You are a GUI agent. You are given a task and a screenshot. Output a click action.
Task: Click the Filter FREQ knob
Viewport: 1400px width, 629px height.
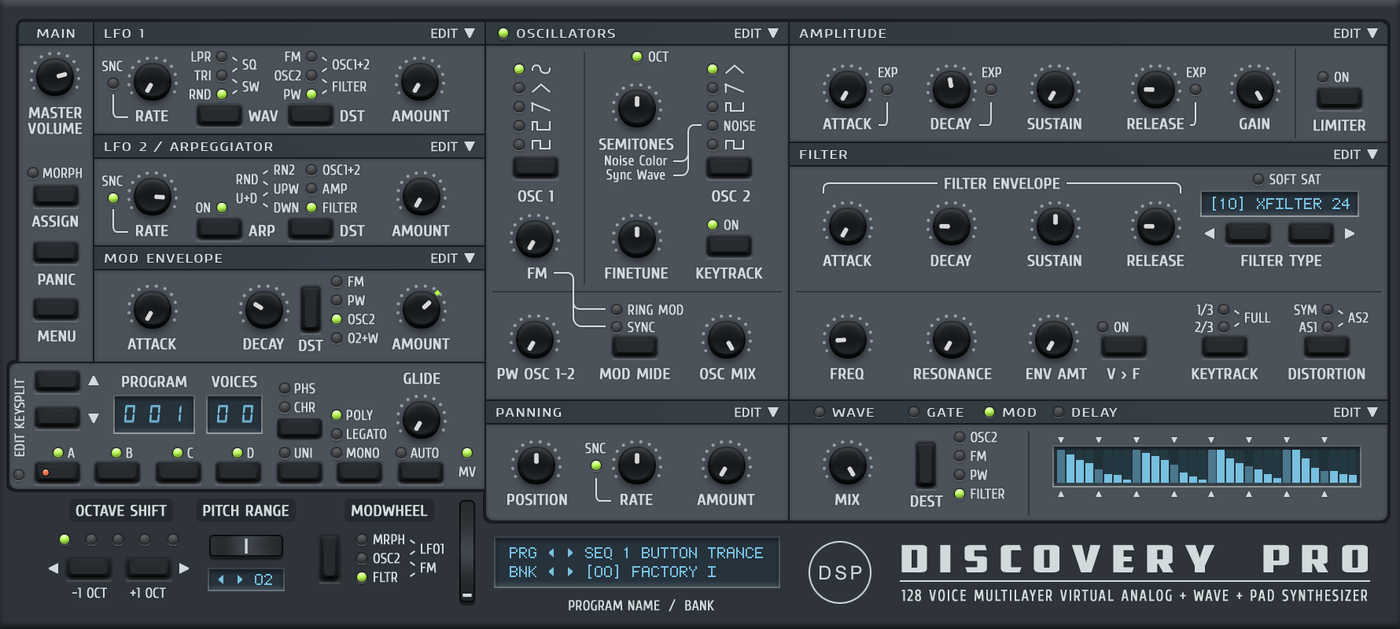[846, 339]
